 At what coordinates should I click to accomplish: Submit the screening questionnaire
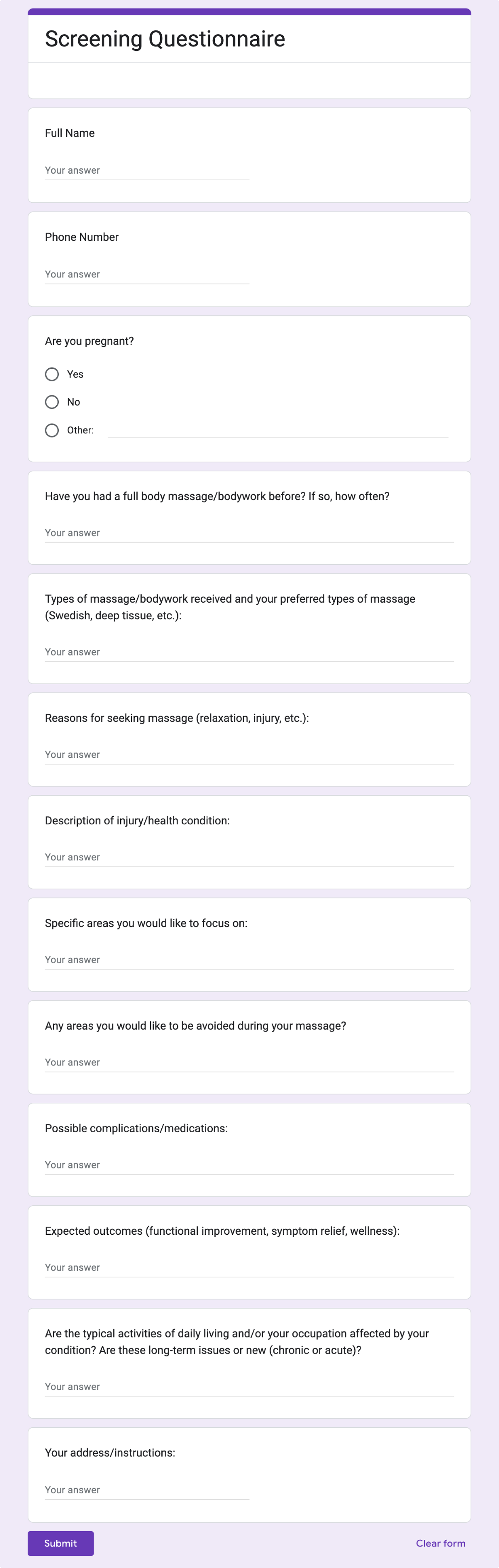pos(61,1543)
